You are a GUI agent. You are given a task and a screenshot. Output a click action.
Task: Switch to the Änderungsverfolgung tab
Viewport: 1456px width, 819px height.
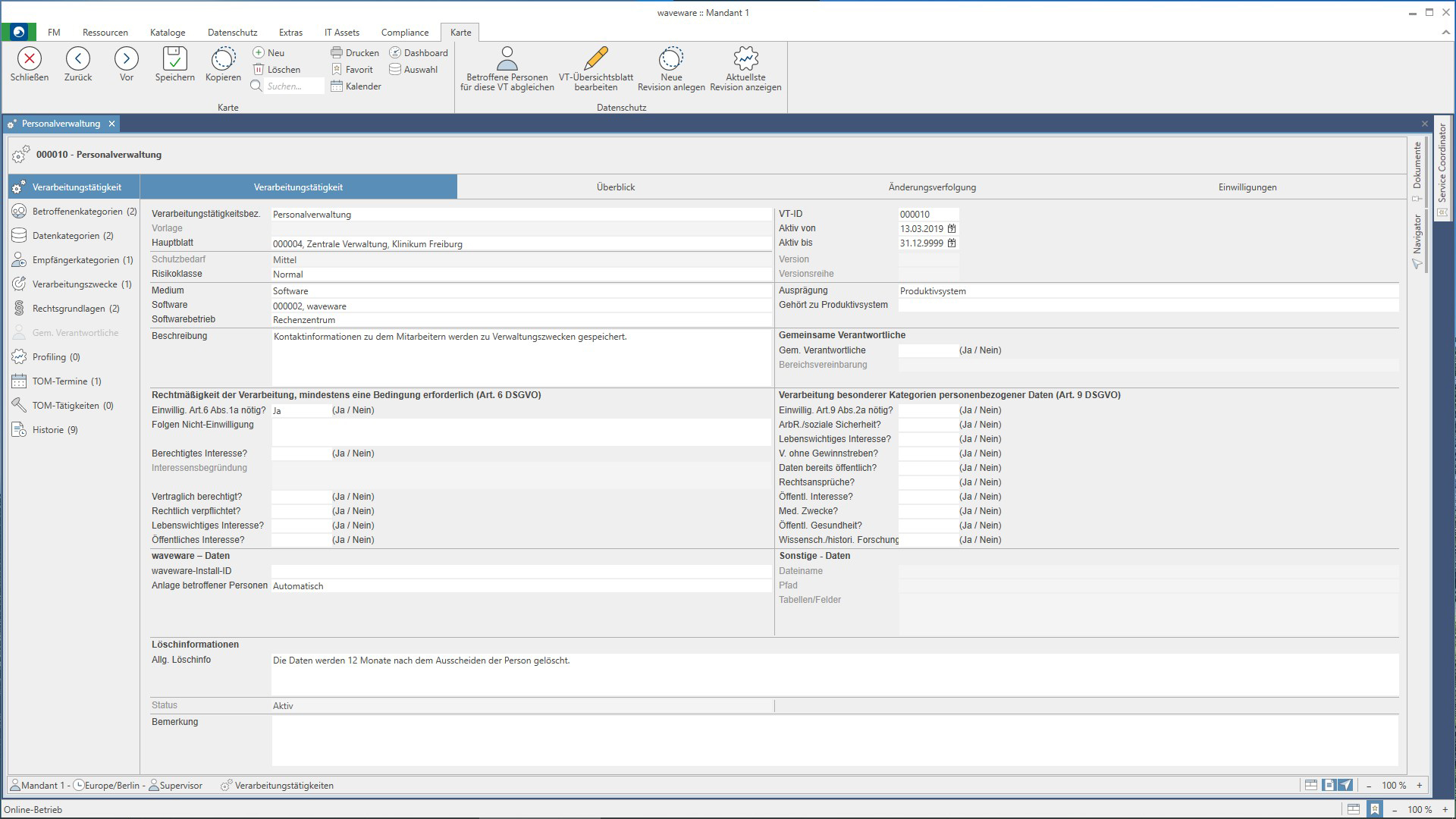pos(931,187)
